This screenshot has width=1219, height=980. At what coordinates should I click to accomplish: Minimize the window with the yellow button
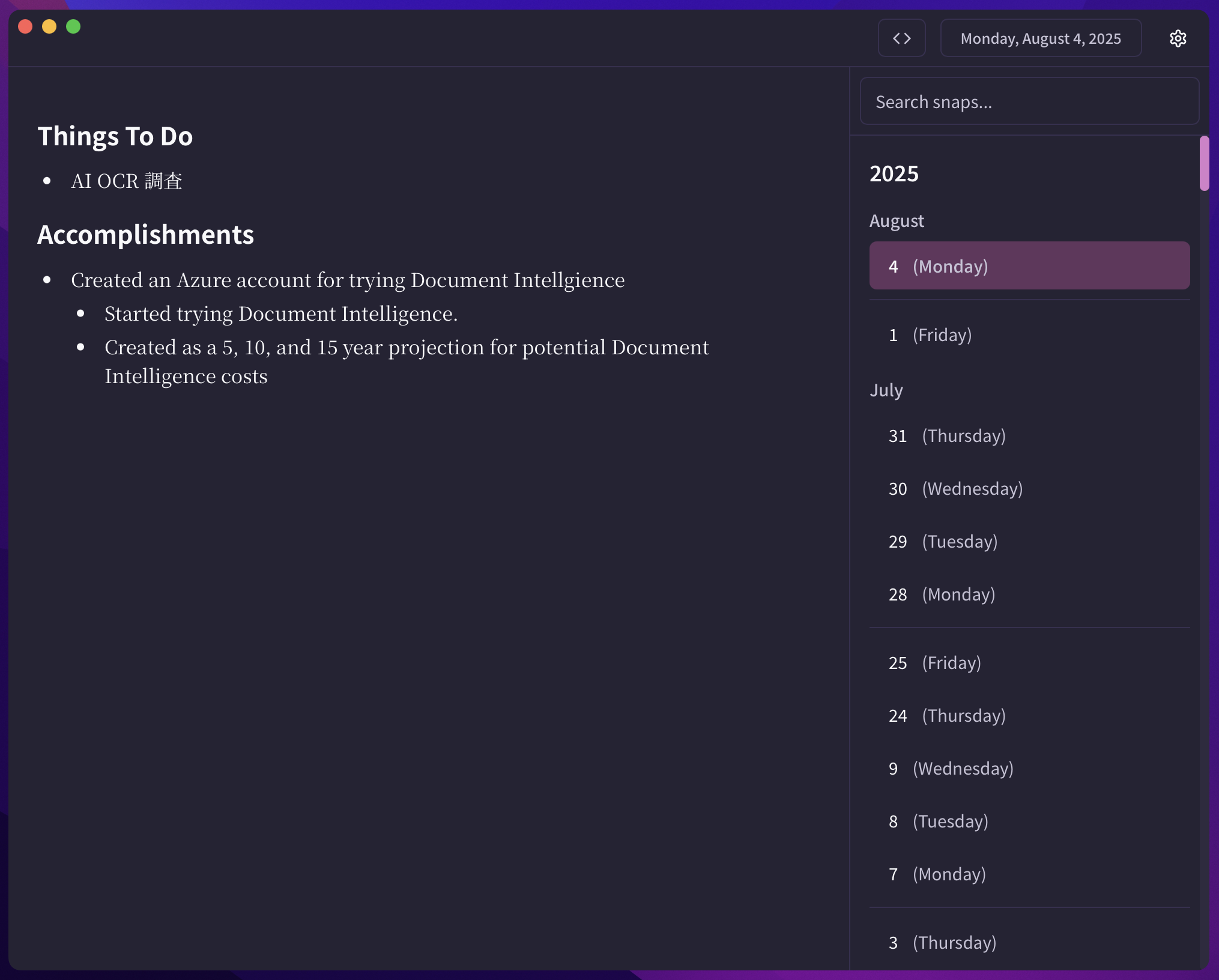[49, 26]
